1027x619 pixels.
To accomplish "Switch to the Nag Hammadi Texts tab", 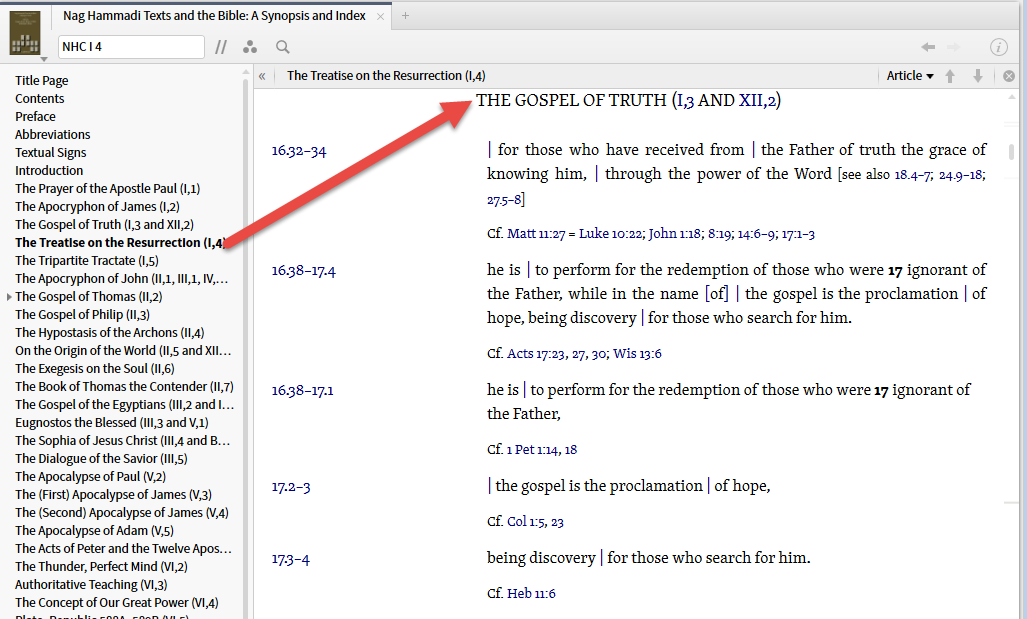I will click(213, 16).
